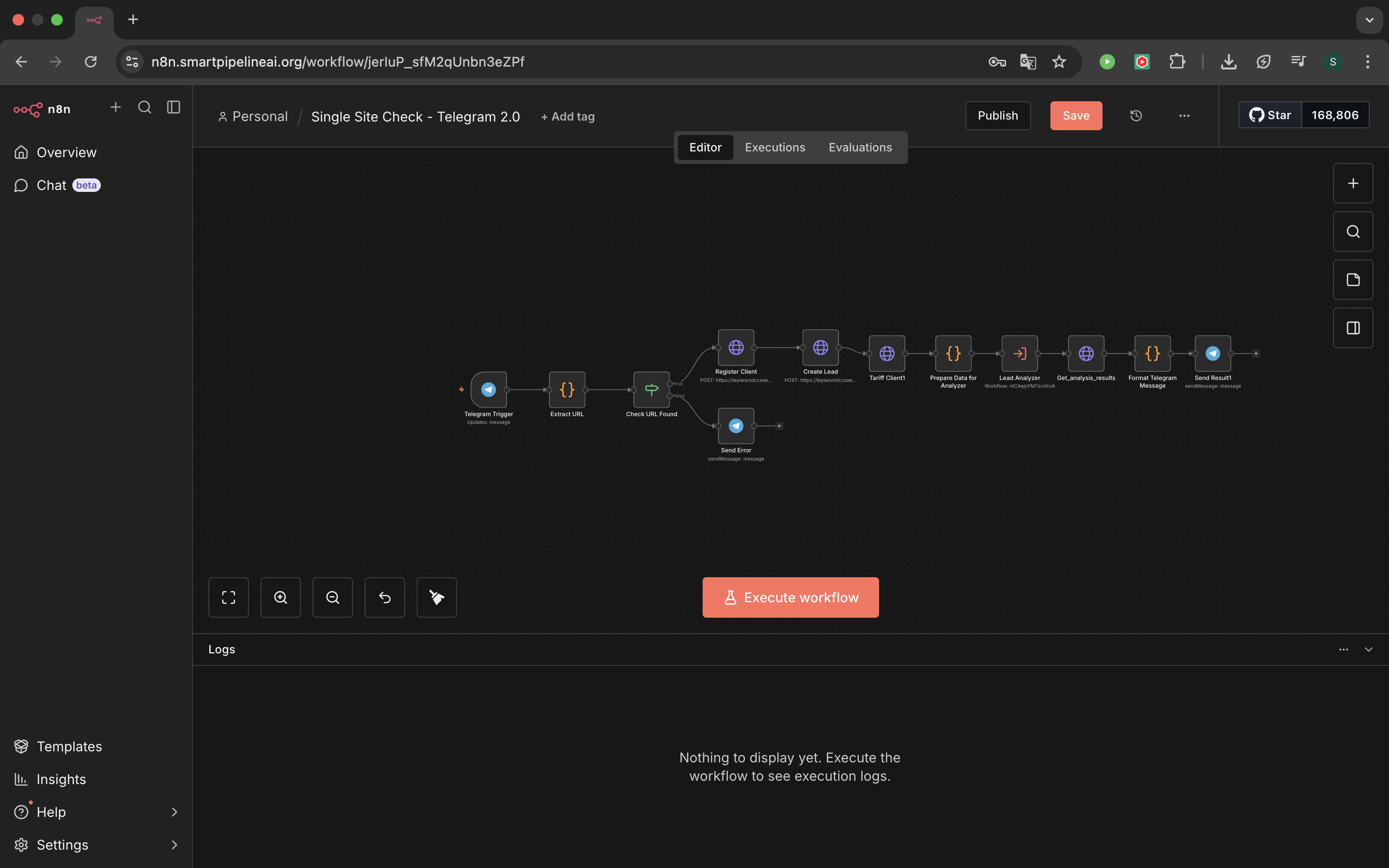Collapse the Logs panel chevron
The height and width of the screenshot is (868, 1389).
(1368, 649)
